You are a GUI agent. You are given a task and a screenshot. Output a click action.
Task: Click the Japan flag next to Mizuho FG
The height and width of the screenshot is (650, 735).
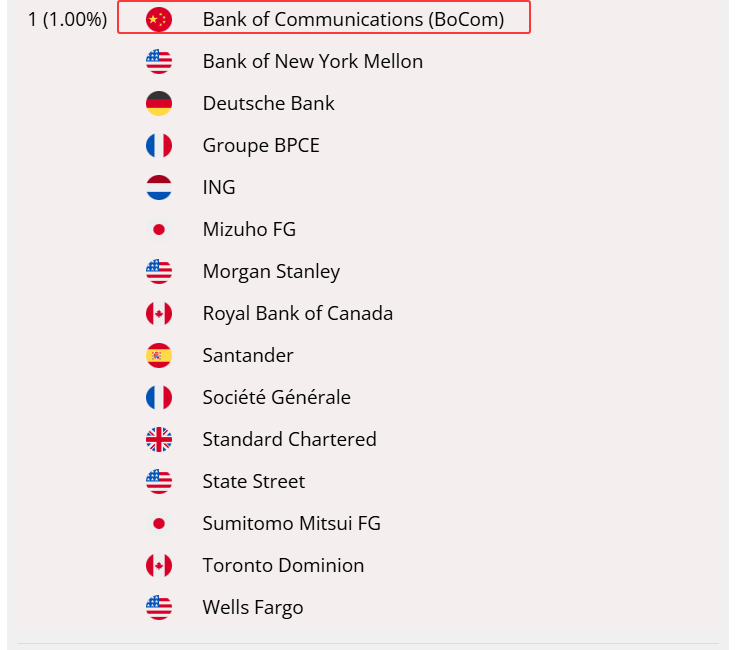pos(159,229)
